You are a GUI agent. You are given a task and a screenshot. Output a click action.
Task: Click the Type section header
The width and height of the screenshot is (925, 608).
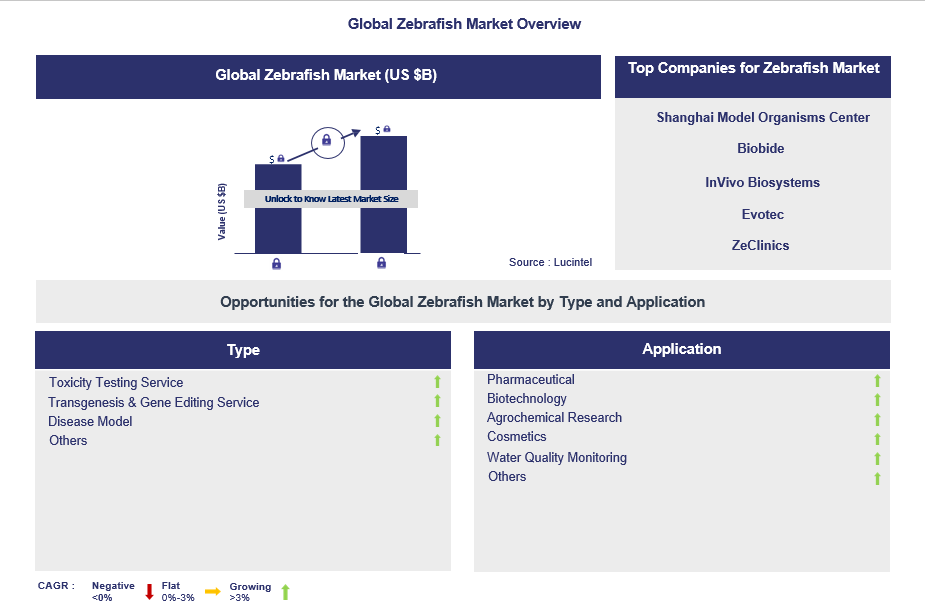coord(243,350)
